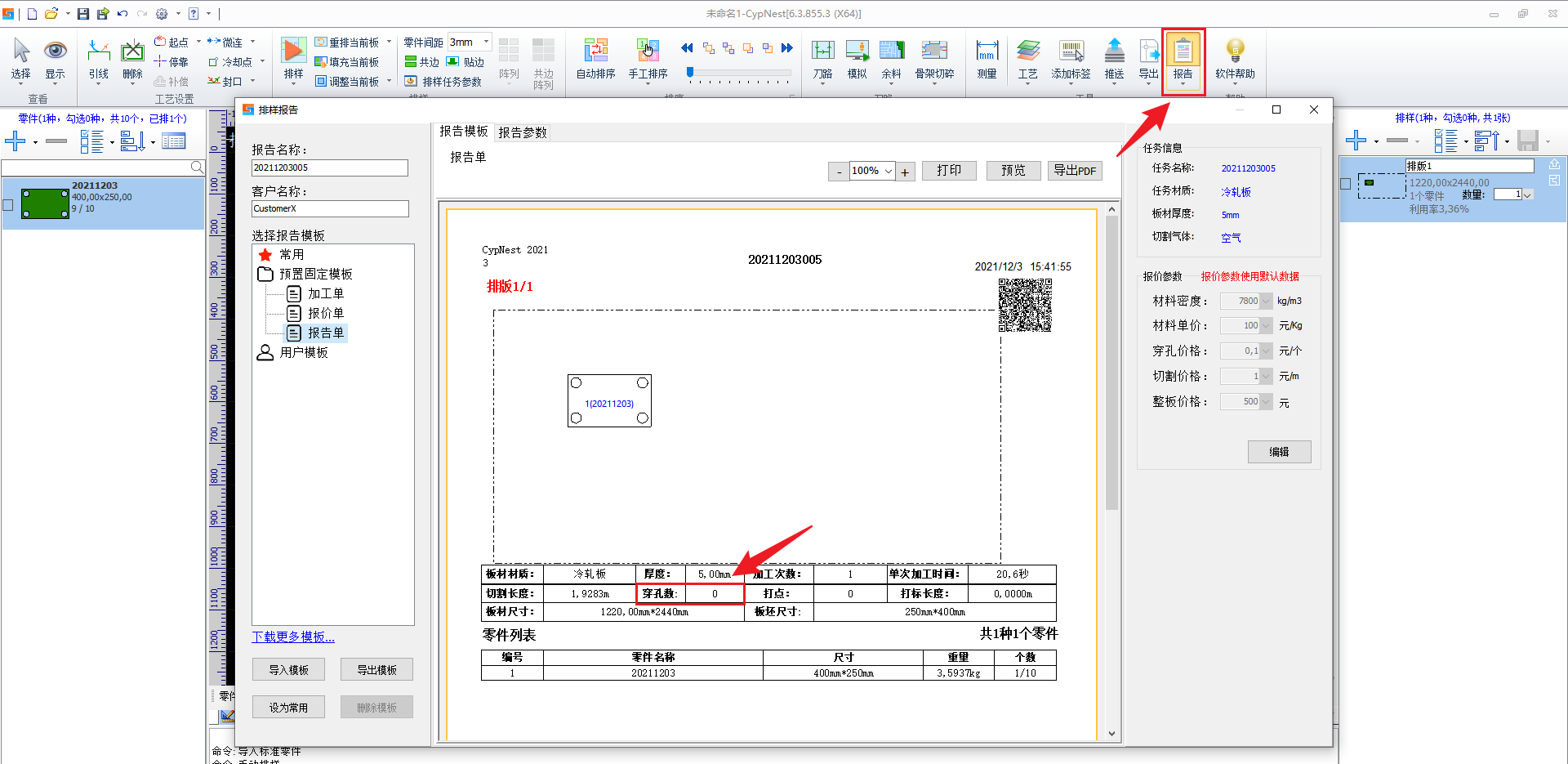This screenshot has width=1568, height=764.
Task: Click 重排当前板 re-nest current plate
Action: click(347, 42)
